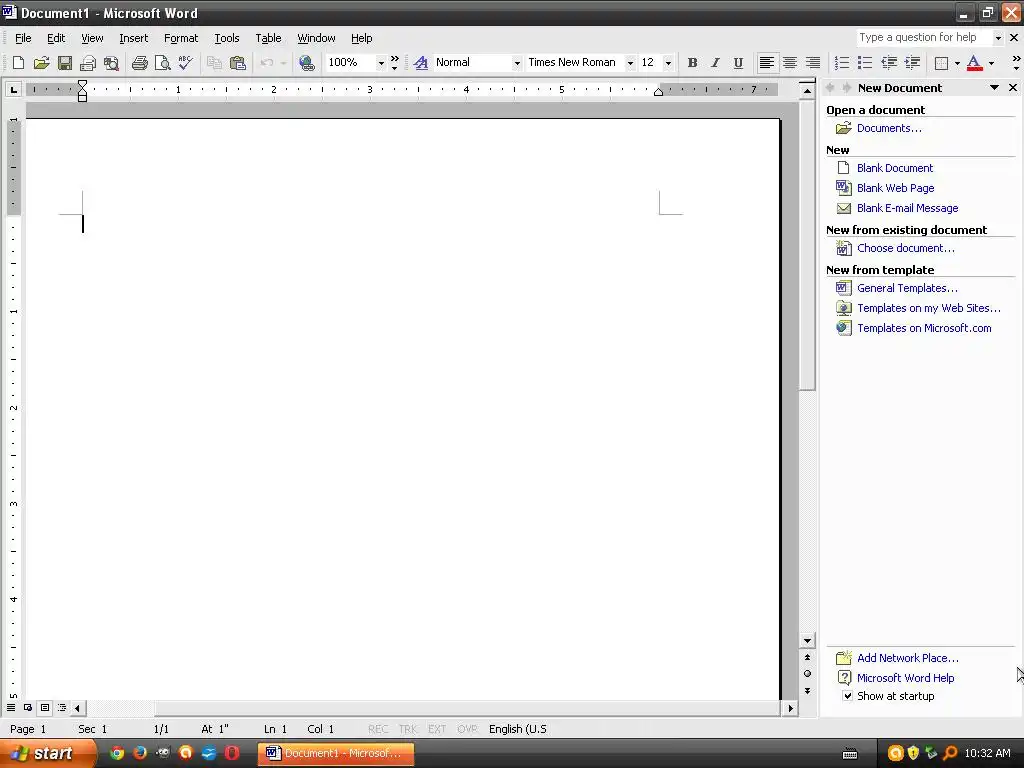Image resolution: width=1024 pixels, height=768 pixels.
Task: Click the Print toolbar icon
Action: (x=140, y=63)
